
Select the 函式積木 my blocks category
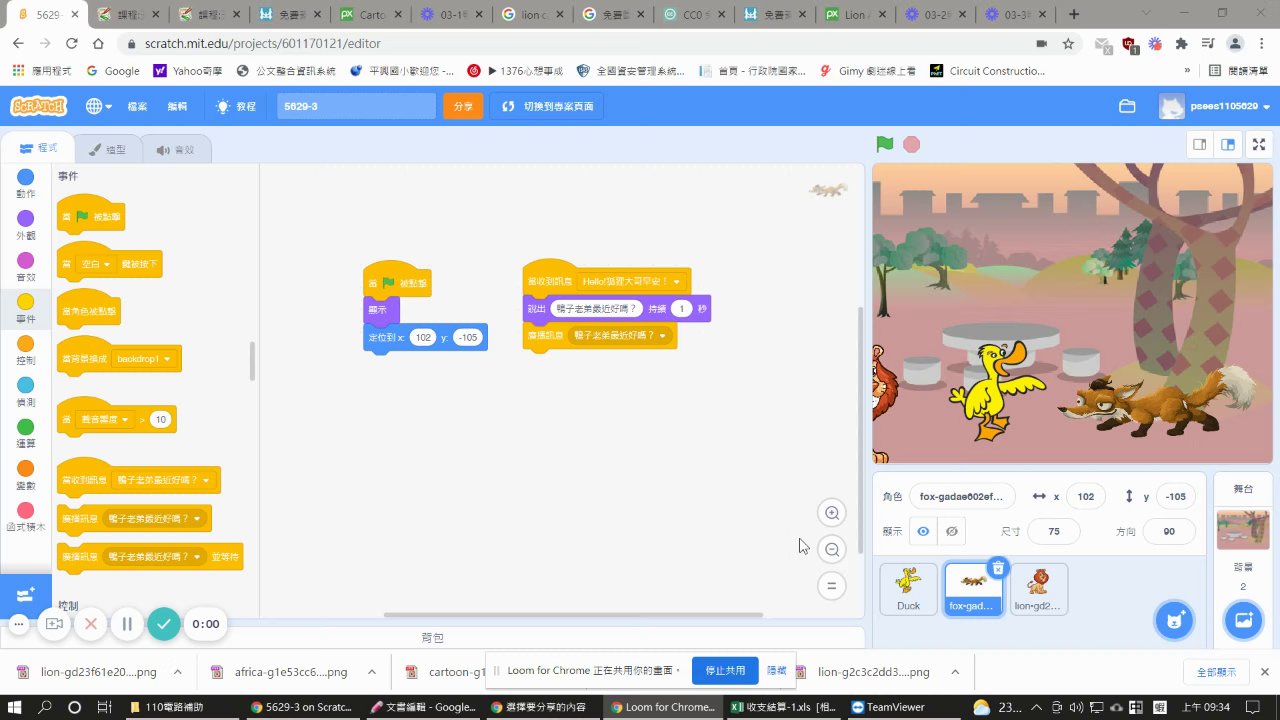point(25,517)
